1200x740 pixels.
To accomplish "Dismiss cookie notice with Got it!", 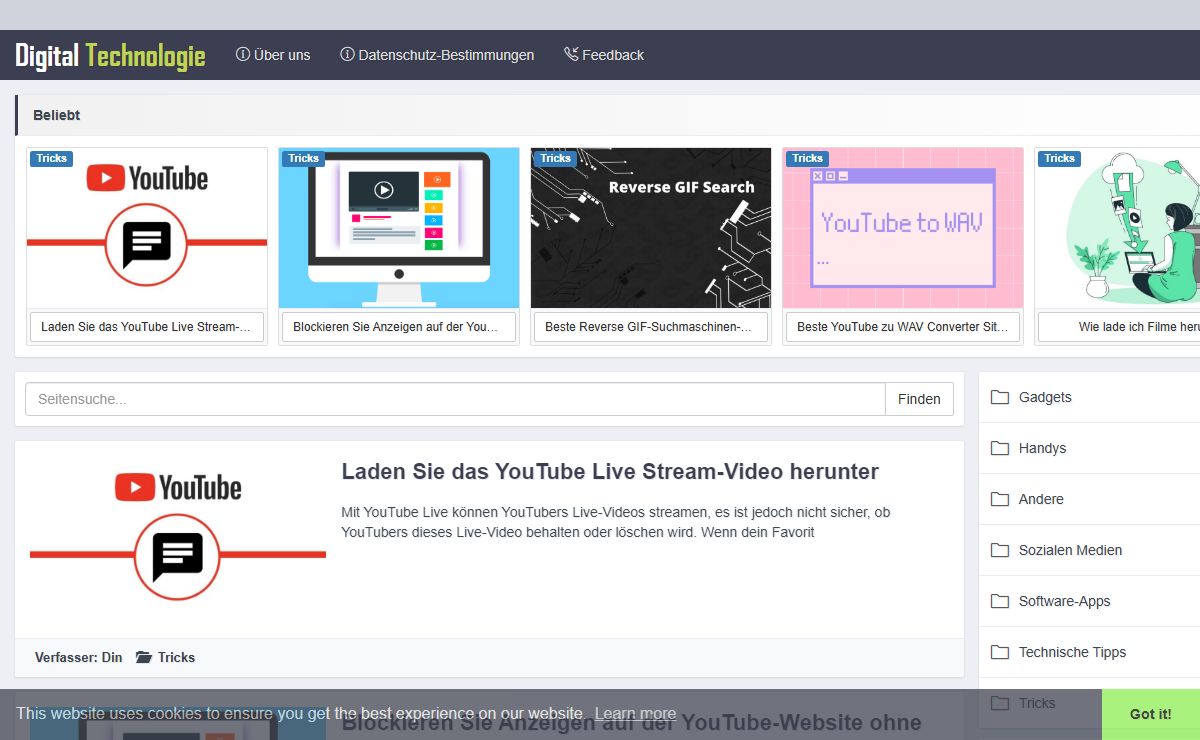I will point(1151,714).
